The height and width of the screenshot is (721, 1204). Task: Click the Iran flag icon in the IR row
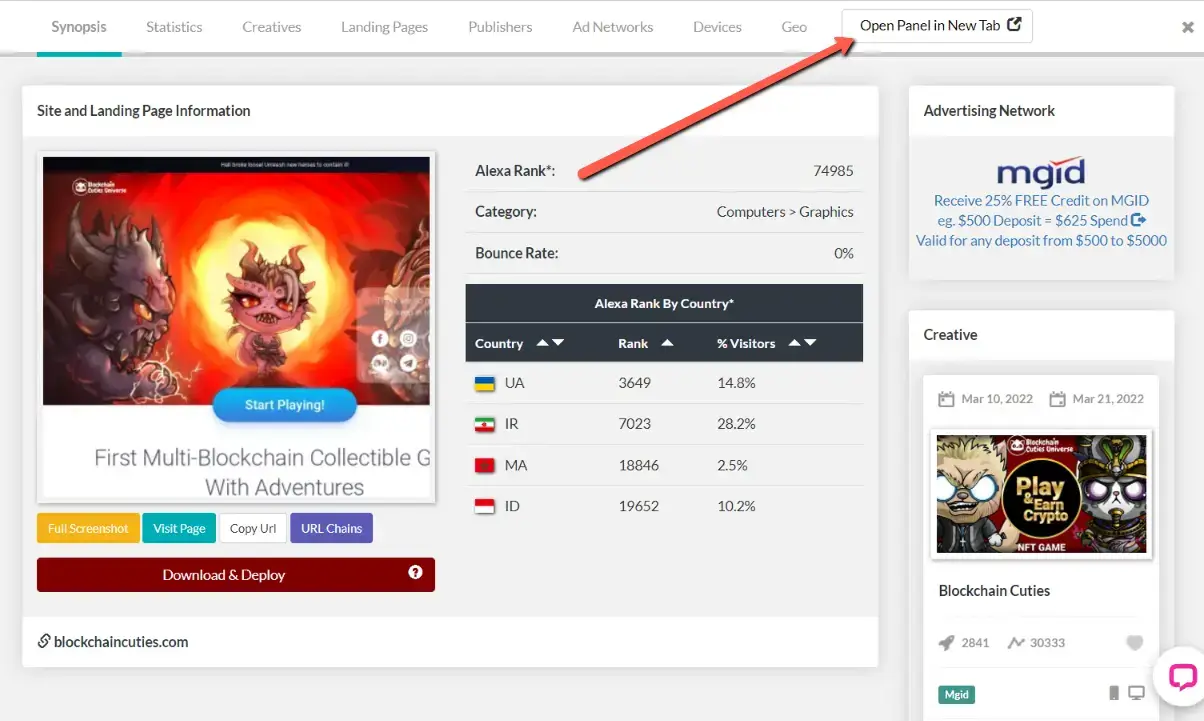(x=484, y=424)
